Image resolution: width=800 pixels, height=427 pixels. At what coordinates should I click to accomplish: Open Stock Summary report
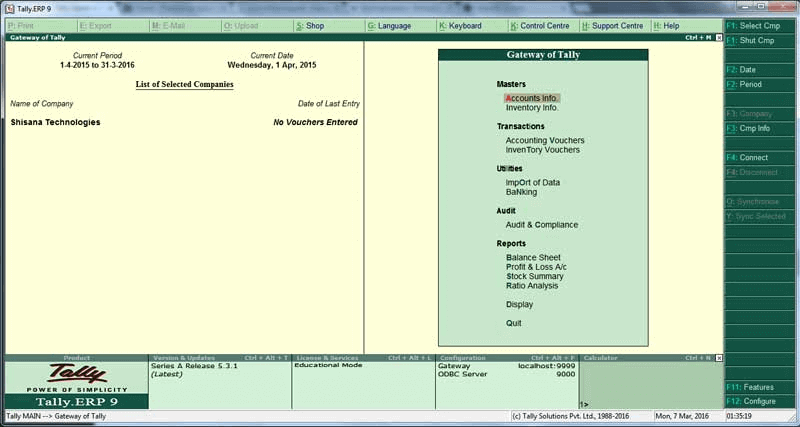pos(535,276)
